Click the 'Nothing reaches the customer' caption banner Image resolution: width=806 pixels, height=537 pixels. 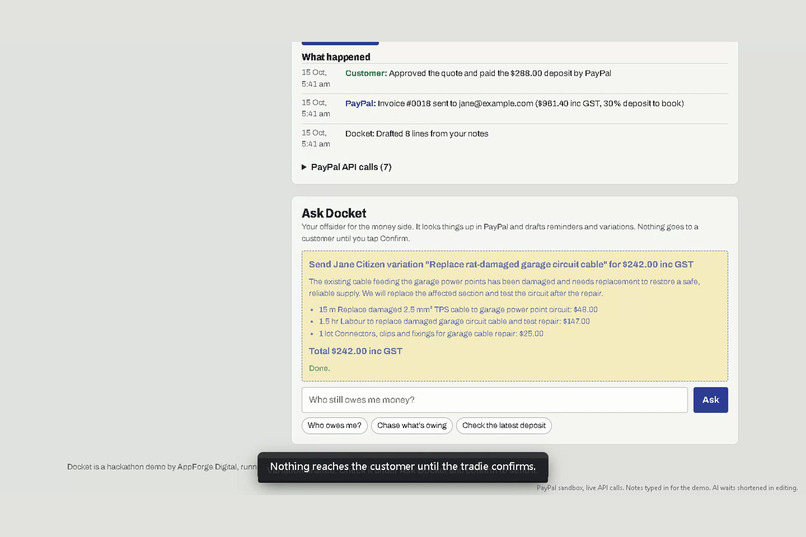coord(403,467)
